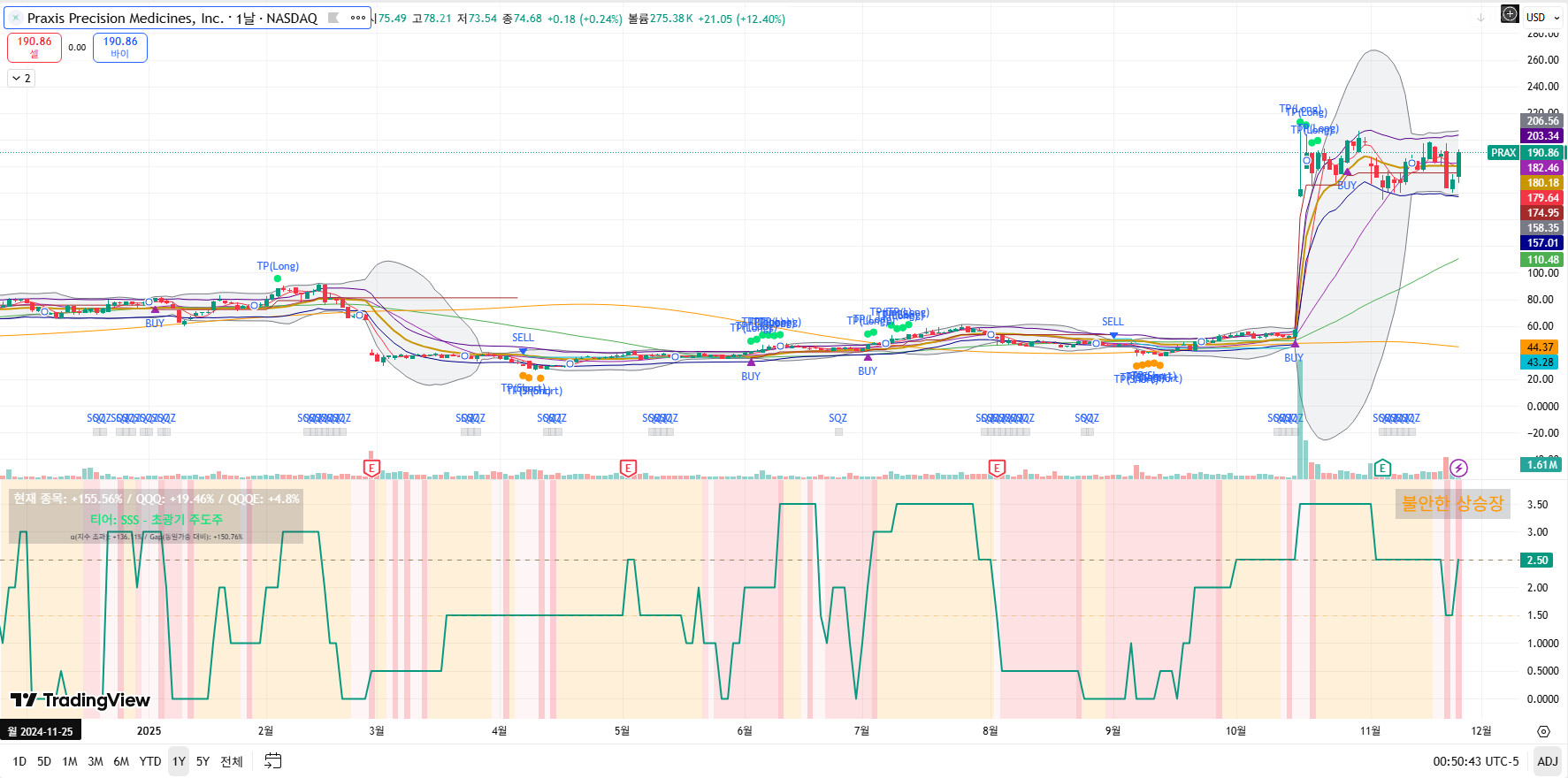Image resolution: width=1568 pixels, height=778 pixels.
Task: Open the go-to-date calendar icon
Action: point(273,761)
